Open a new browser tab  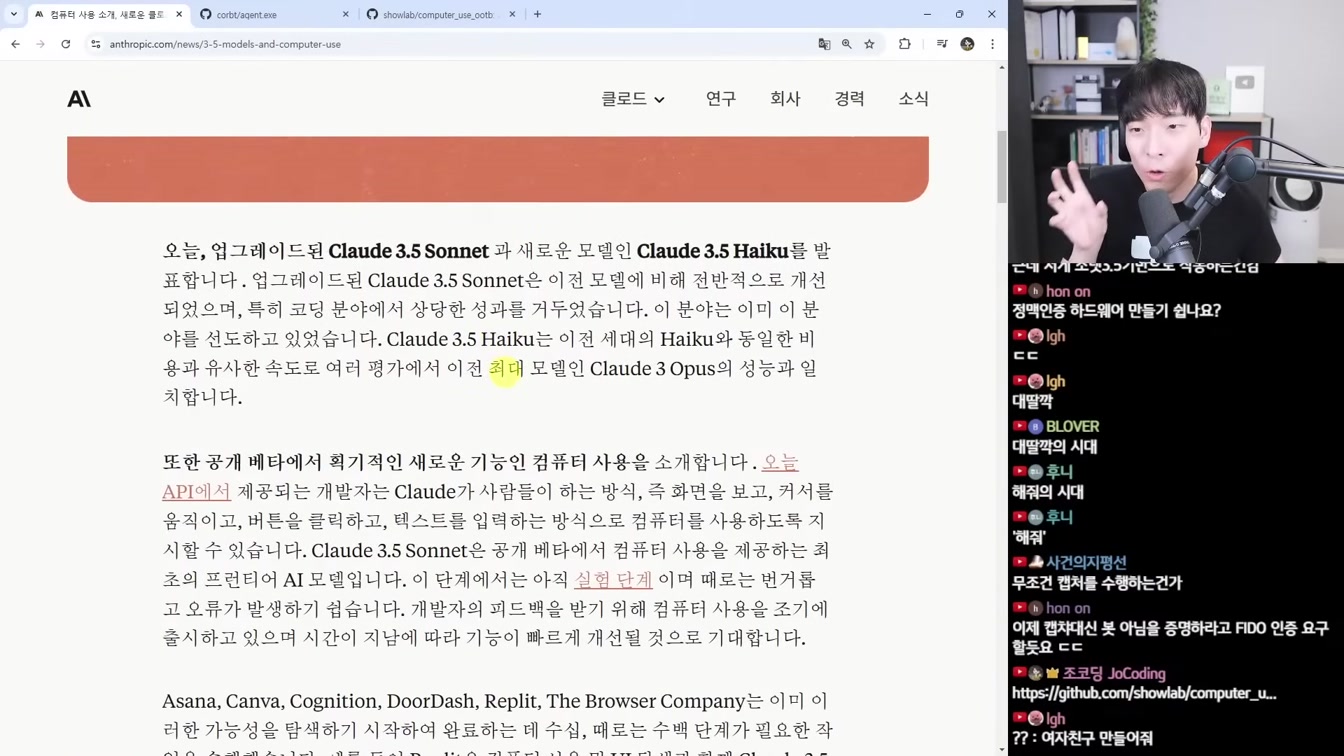click(x=537, y=14)
